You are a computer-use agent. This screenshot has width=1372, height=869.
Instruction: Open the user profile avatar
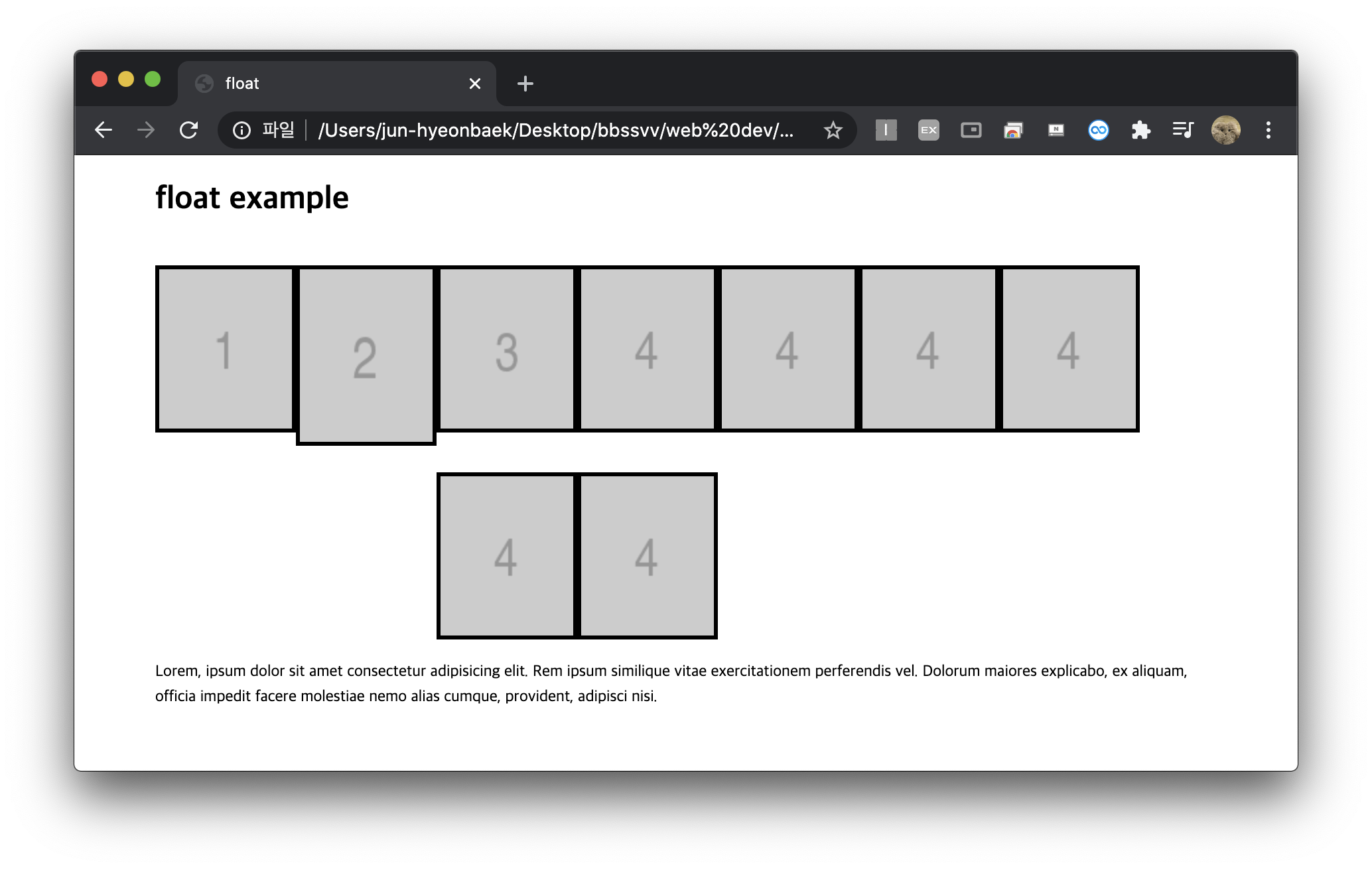(x=1225, y=130)
